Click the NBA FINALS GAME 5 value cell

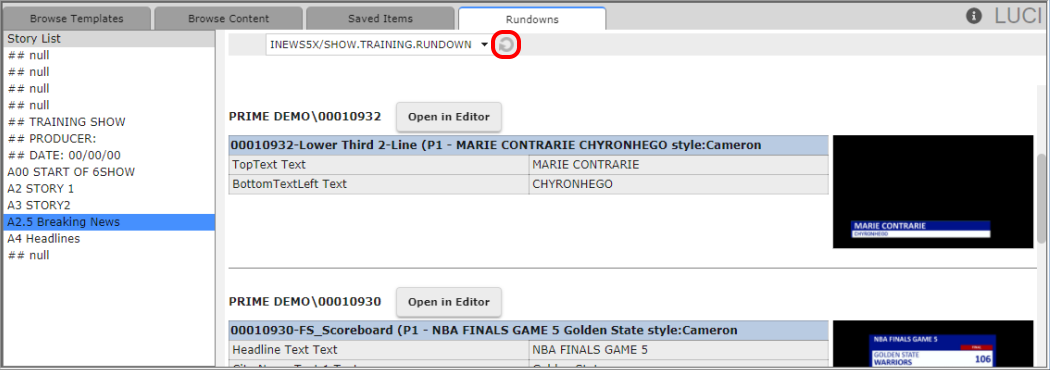pos(678,350)
